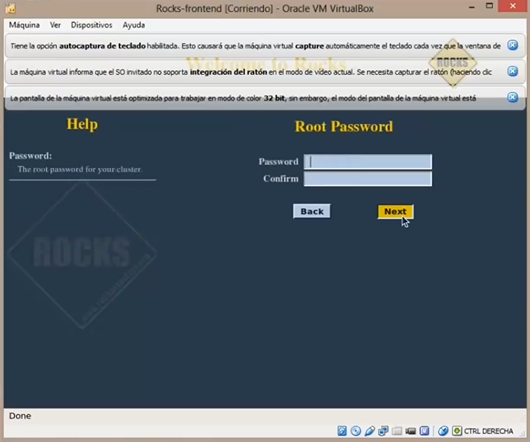
Task: Click the Back button
Action: [x=312, y=211]
